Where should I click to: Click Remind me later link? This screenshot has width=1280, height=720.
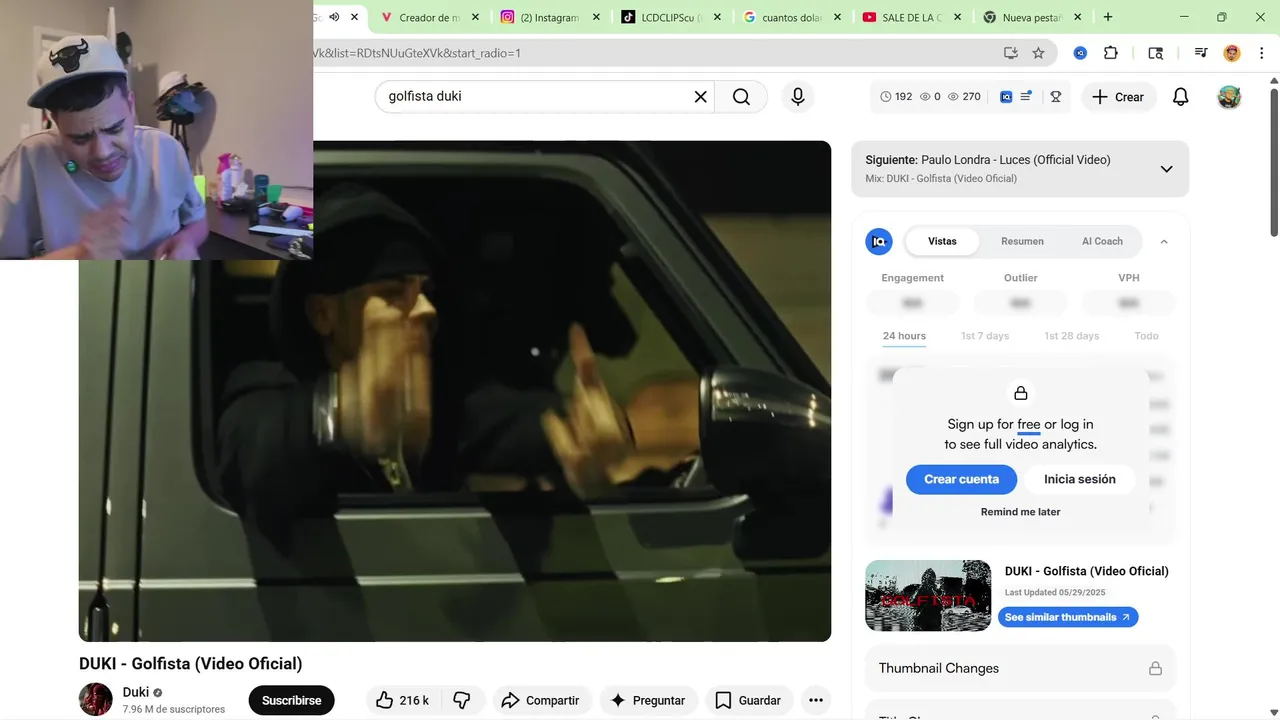[x=1020, y=512]
